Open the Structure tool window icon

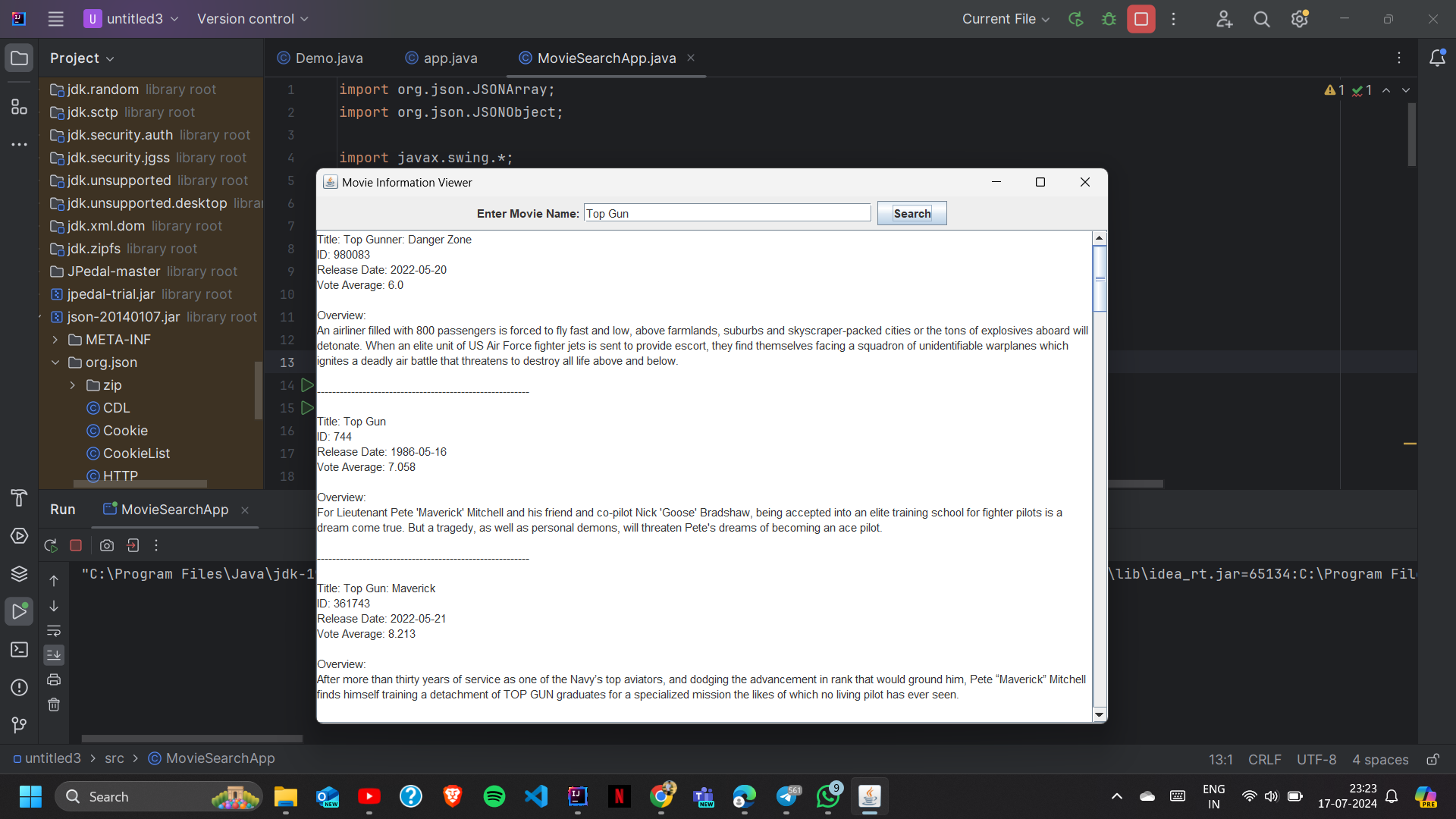pyautogui.click(x=19, y=107)
